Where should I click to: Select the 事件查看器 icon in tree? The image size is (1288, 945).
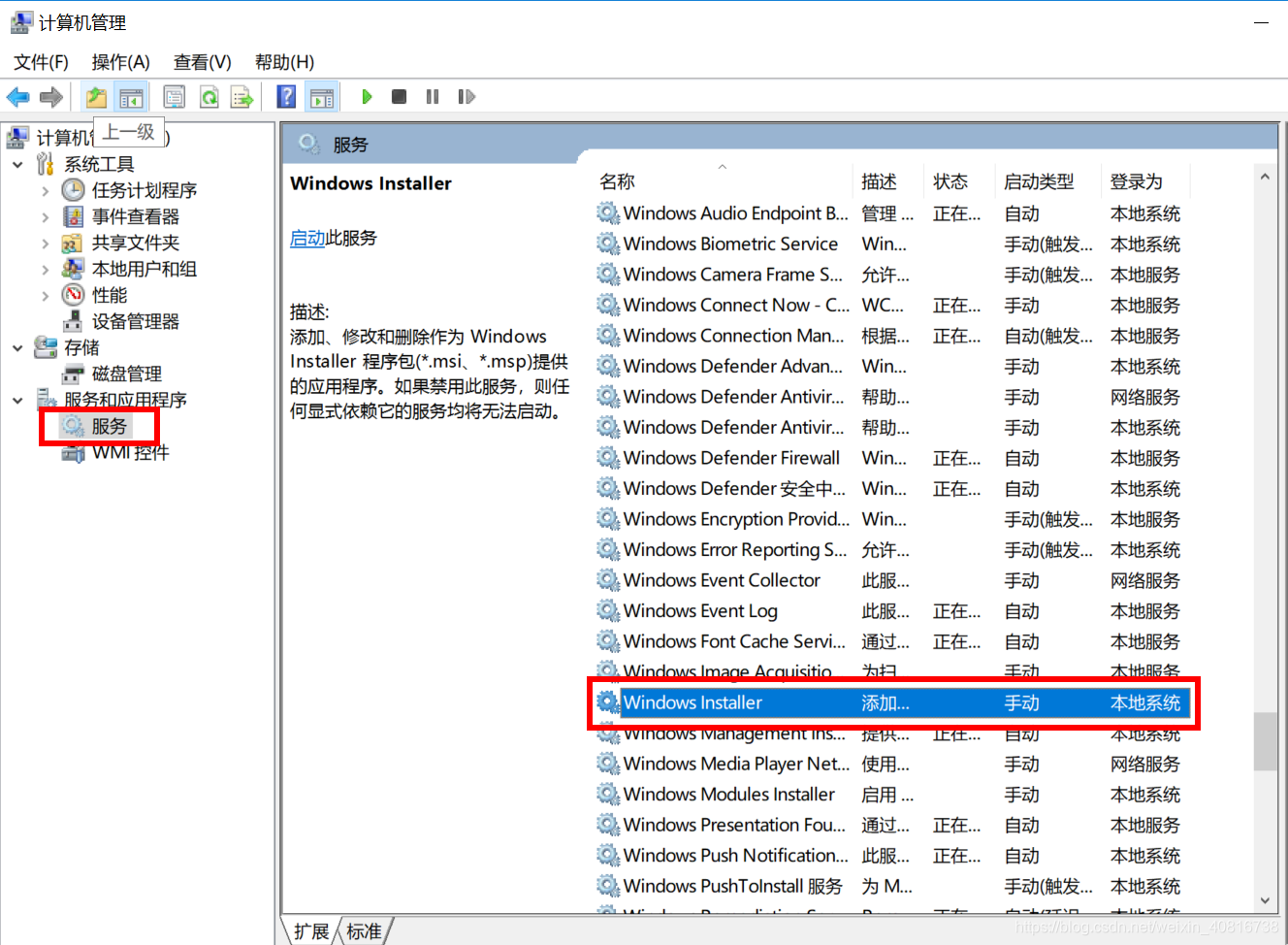tap(73, 216)
